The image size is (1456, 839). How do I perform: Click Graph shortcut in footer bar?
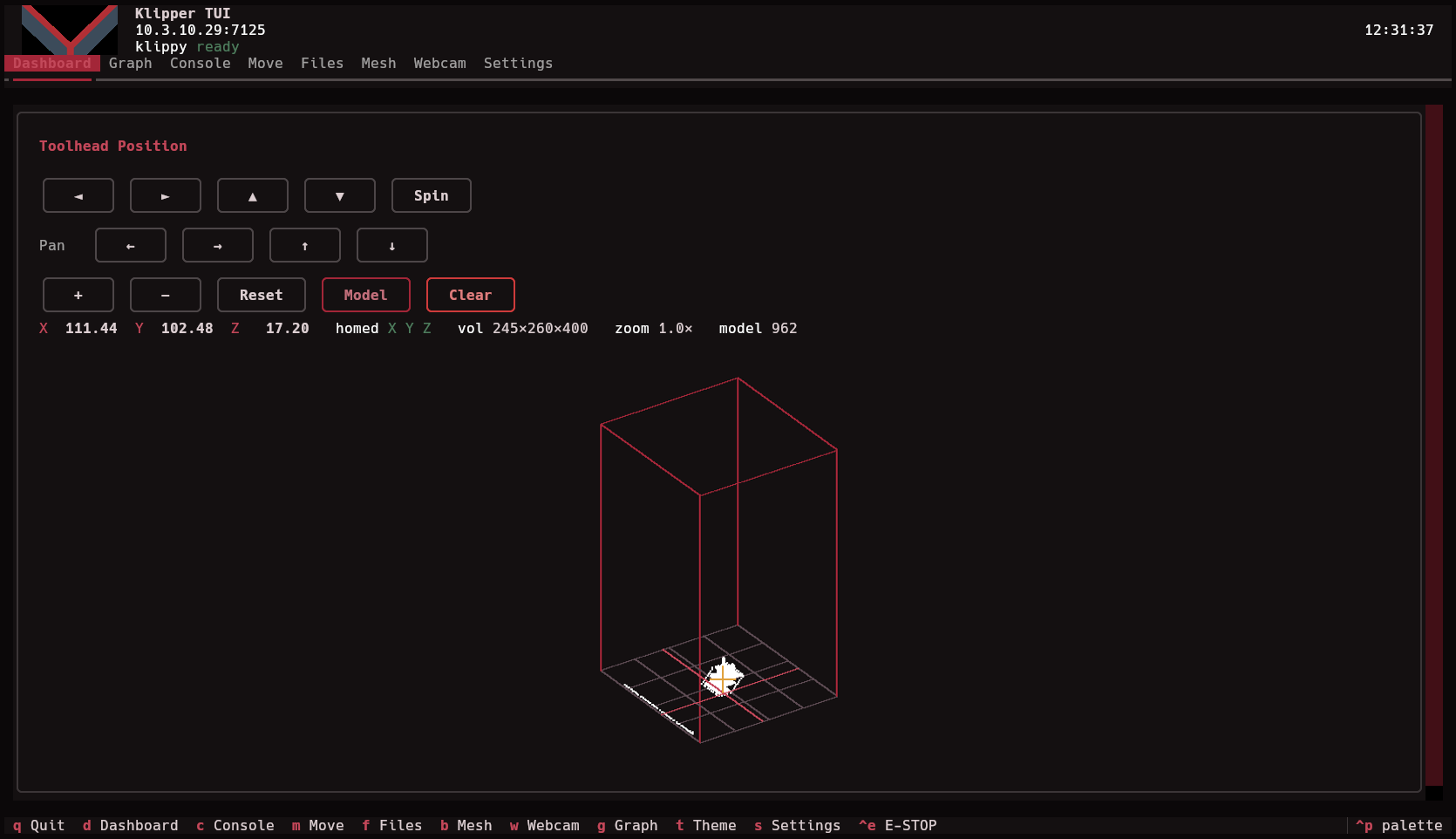tap(628, 825)
